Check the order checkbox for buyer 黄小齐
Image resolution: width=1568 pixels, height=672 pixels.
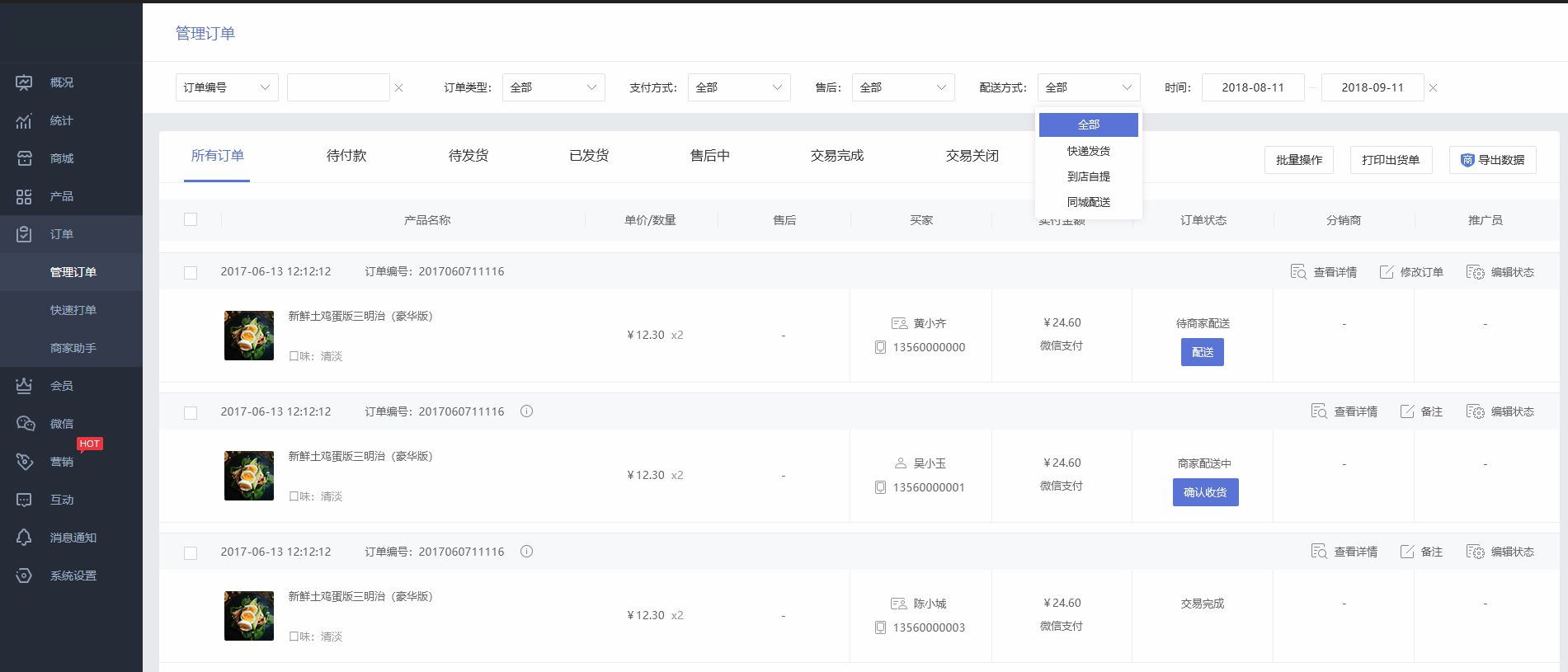point(191,272)
